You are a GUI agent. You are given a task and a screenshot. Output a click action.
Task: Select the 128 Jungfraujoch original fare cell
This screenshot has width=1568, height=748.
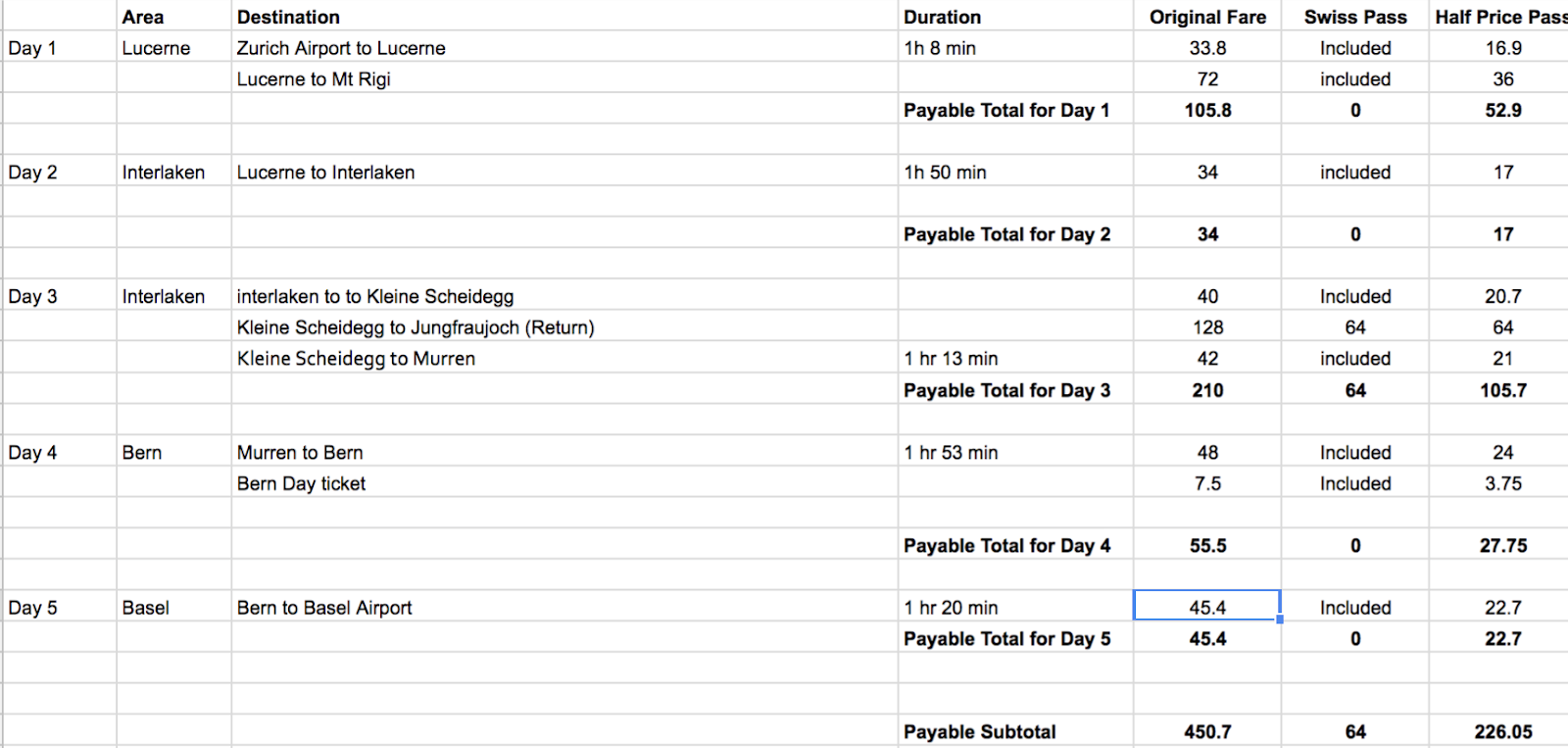[x=1207, y=327]
